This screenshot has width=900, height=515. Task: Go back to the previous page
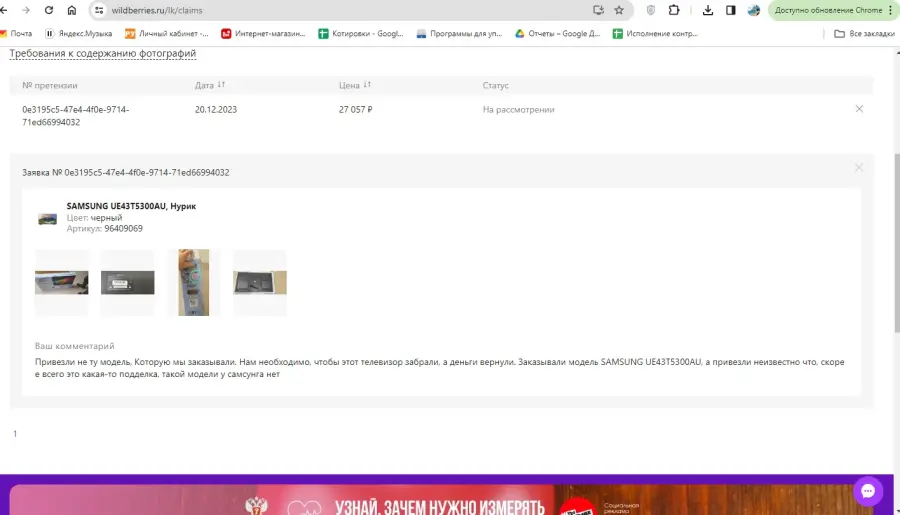coord(4,10)
